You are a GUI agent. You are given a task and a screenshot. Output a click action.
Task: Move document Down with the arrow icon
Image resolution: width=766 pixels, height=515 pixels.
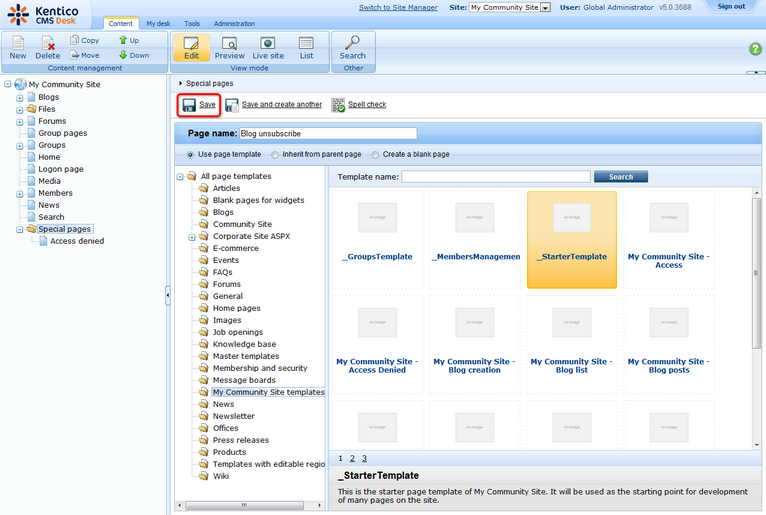[123, 55]
